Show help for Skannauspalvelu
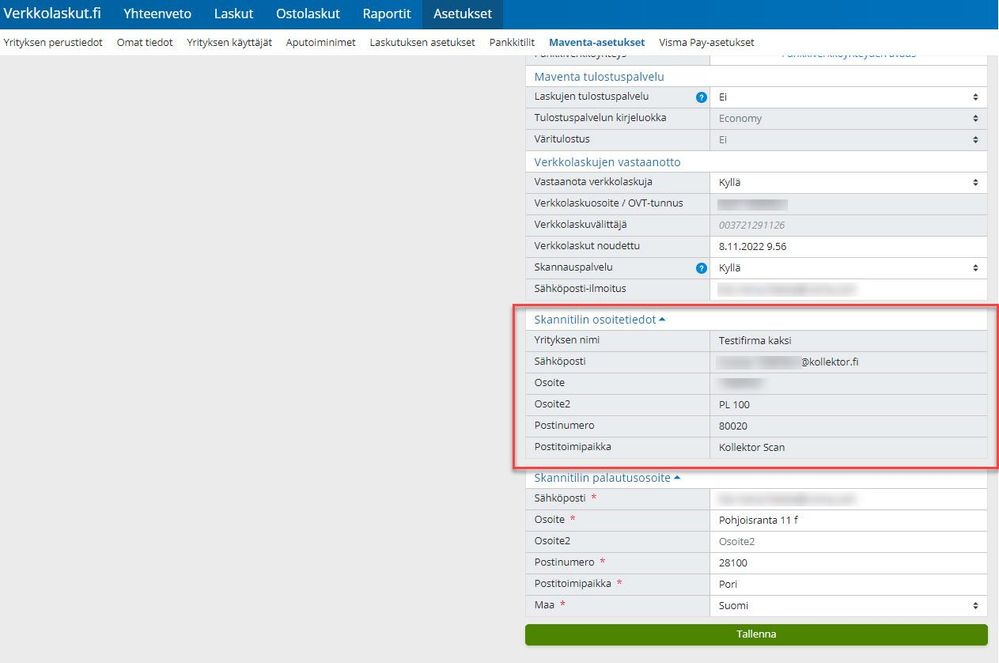Screen dimensions: 999x663 click(701, 268)
